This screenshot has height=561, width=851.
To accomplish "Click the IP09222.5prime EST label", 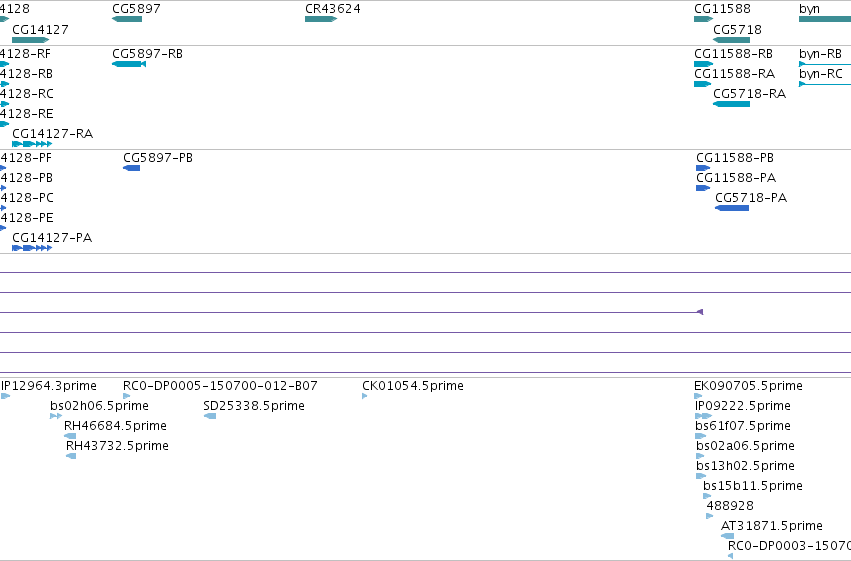I will tap(743, 406).
